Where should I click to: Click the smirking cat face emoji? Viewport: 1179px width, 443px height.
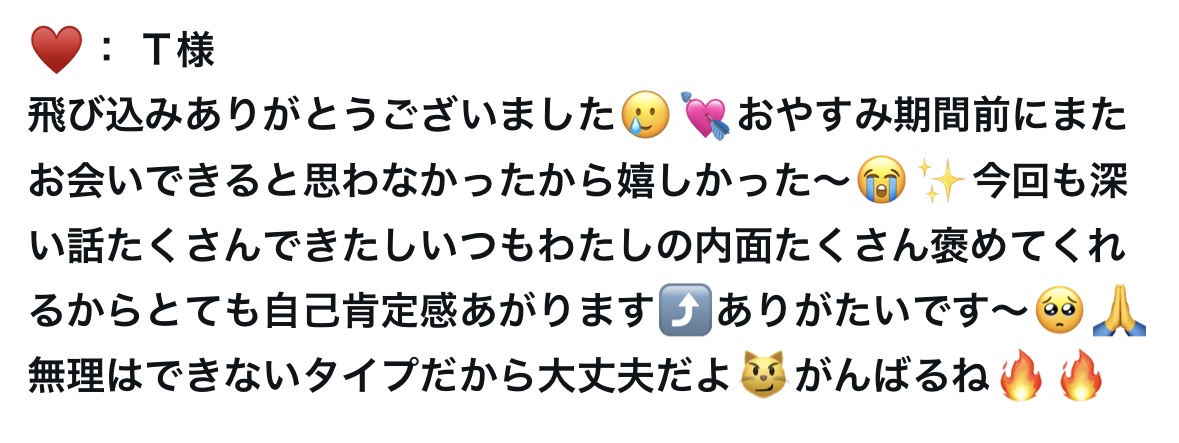coord(762,375)
